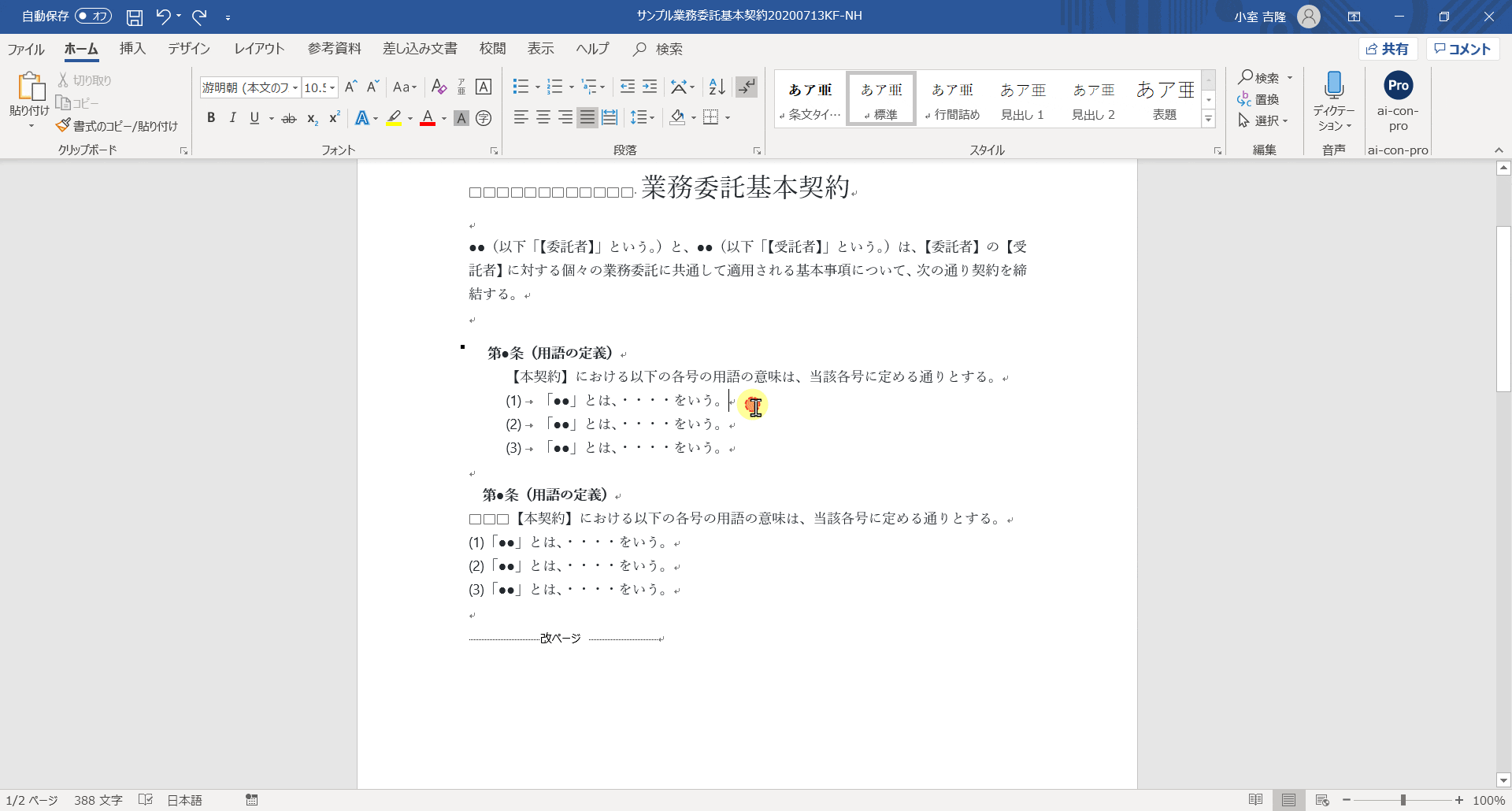Increase font size with the large A icon
The width and height of the screenshot is (1512, 811).
(351, 87)
